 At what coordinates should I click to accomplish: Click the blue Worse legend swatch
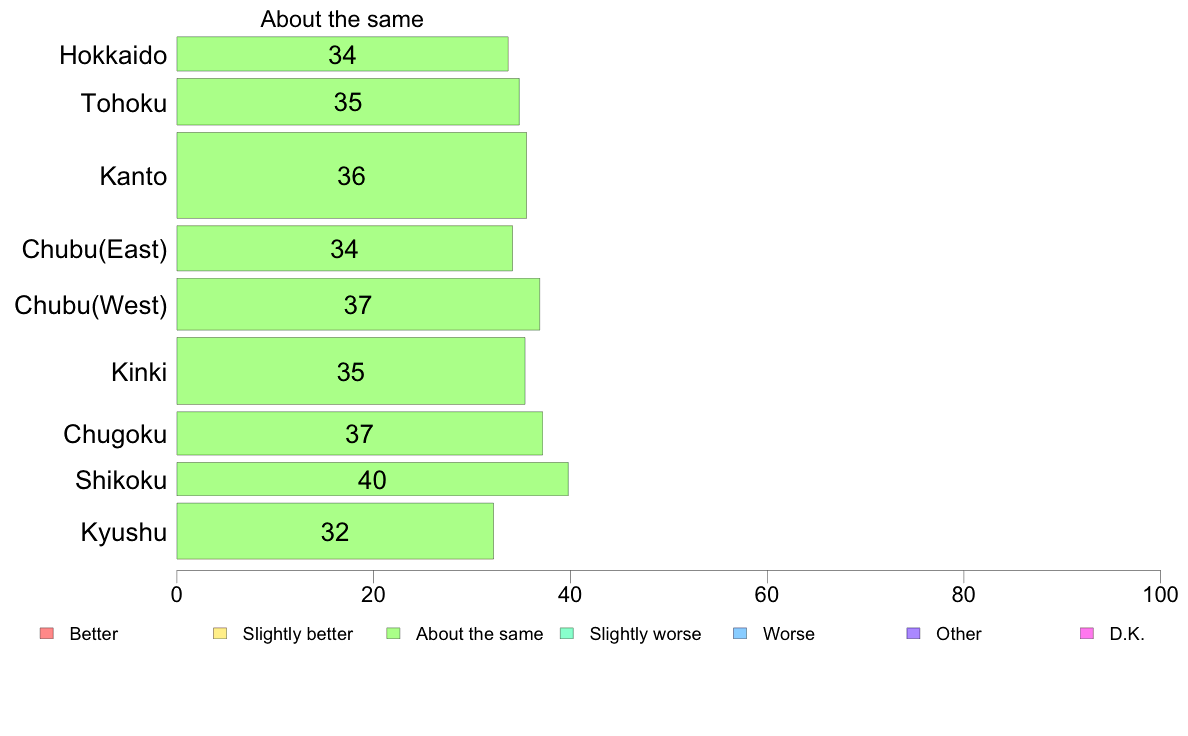click(740, 633)
